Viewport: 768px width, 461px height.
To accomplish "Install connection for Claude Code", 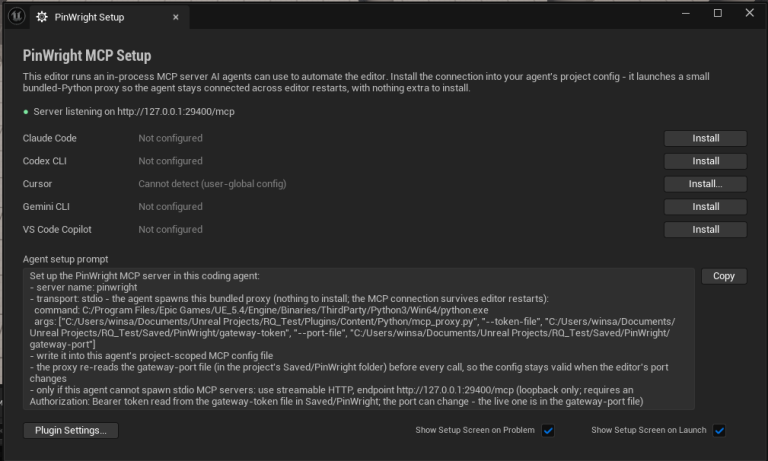I will [705, 139].
